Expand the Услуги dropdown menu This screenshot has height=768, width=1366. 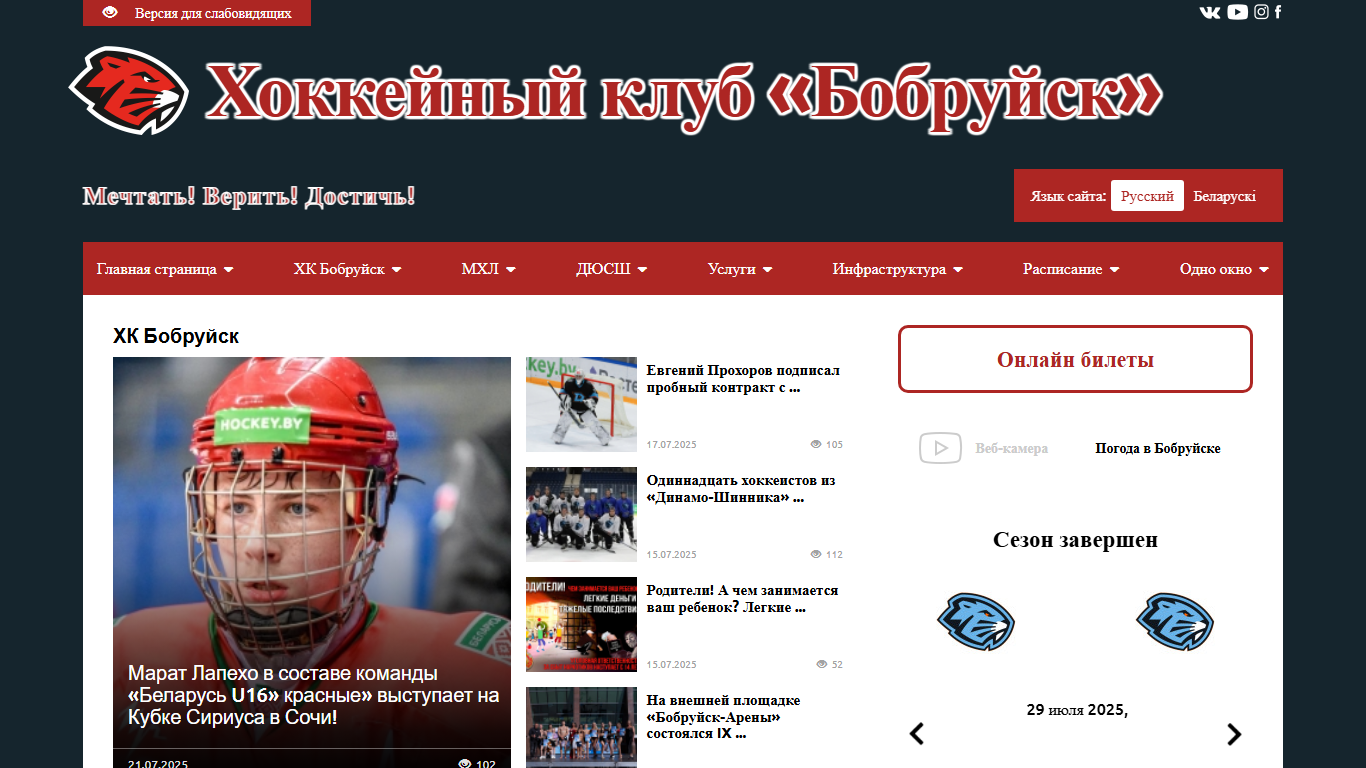[x=739, y=269]
